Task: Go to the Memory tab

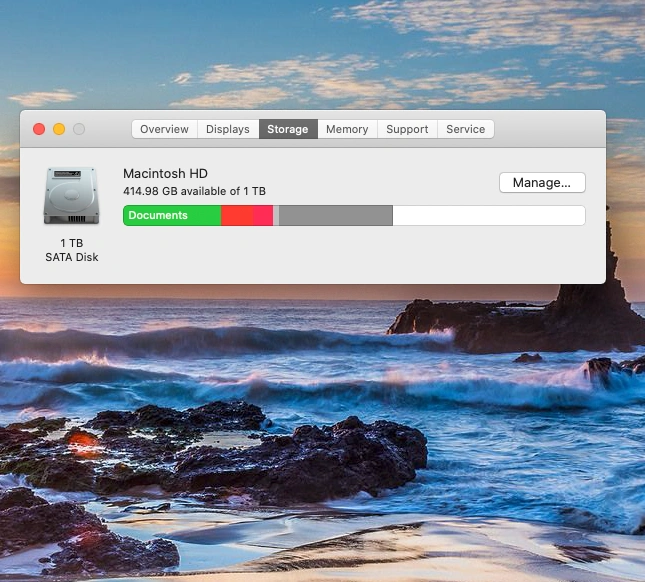Action: [x=347, y=129]
